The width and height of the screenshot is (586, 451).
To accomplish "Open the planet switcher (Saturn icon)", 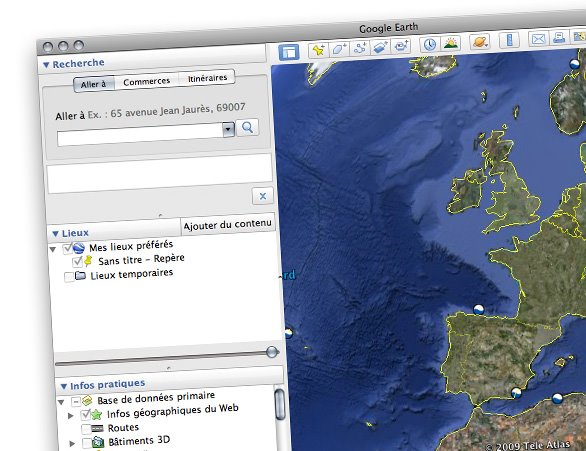I will click(480, 42).
